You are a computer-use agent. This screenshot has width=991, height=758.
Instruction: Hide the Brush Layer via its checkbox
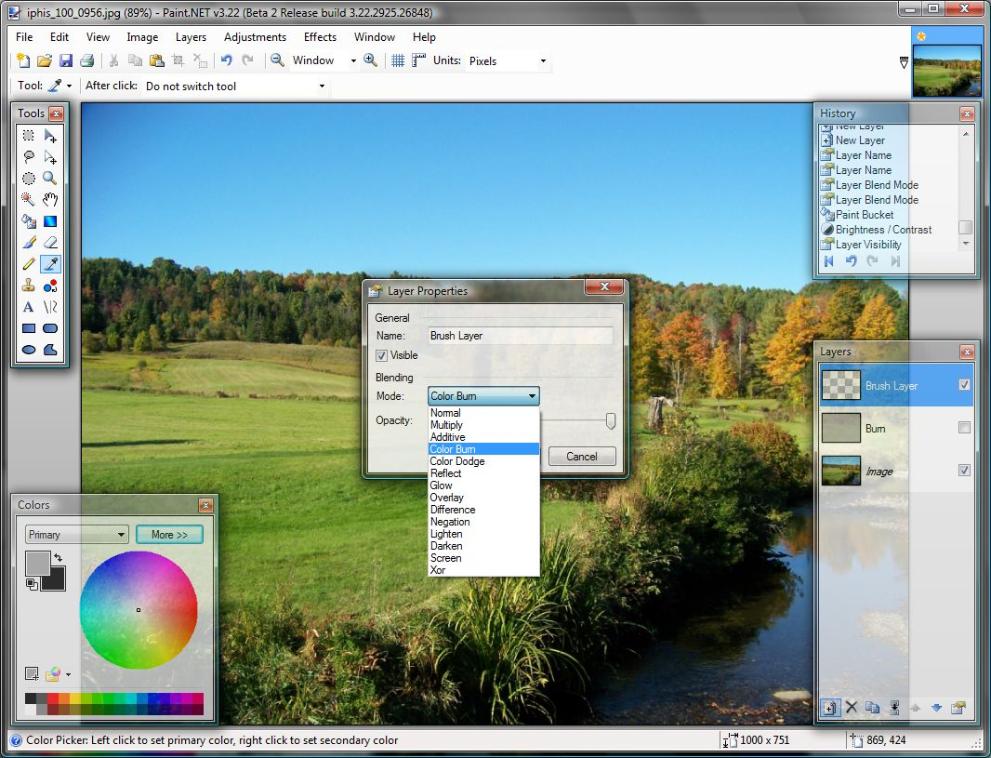964,385
